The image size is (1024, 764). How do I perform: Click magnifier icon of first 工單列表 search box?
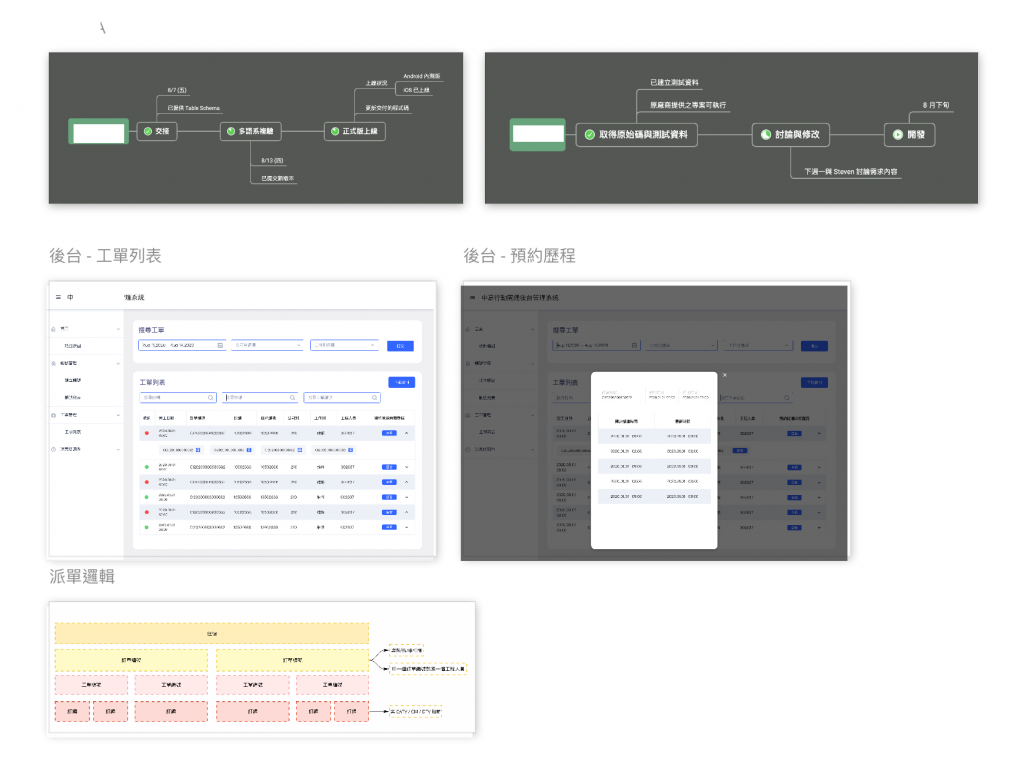click(210, 398)
